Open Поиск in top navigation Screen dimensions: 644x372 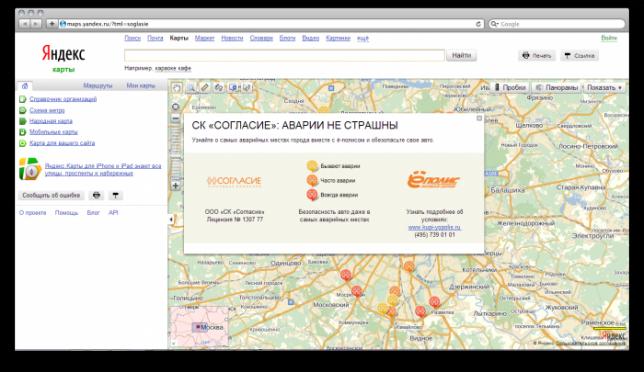point(132,38)
